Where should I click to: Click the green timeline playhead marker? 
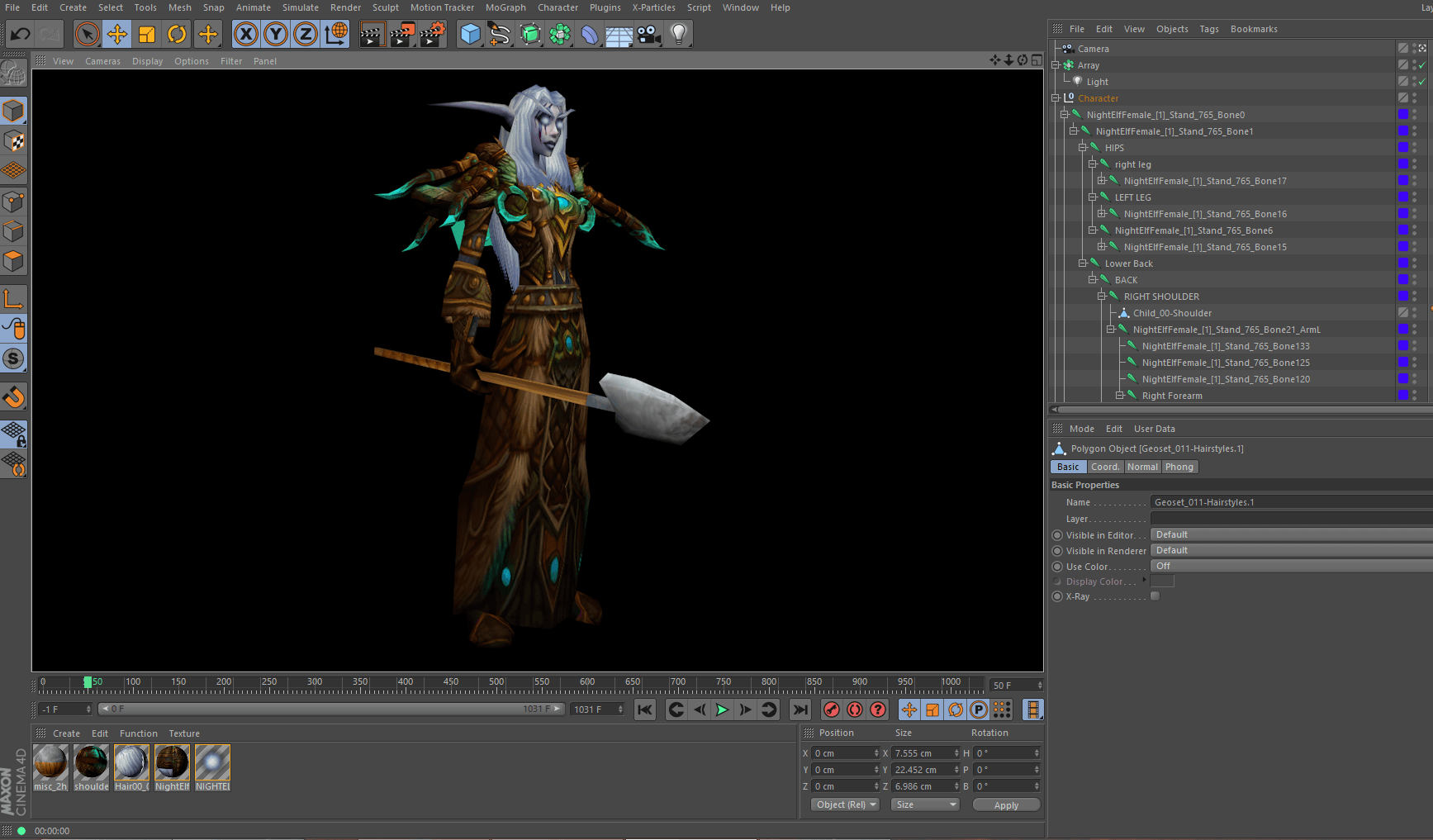click(88, 682)
